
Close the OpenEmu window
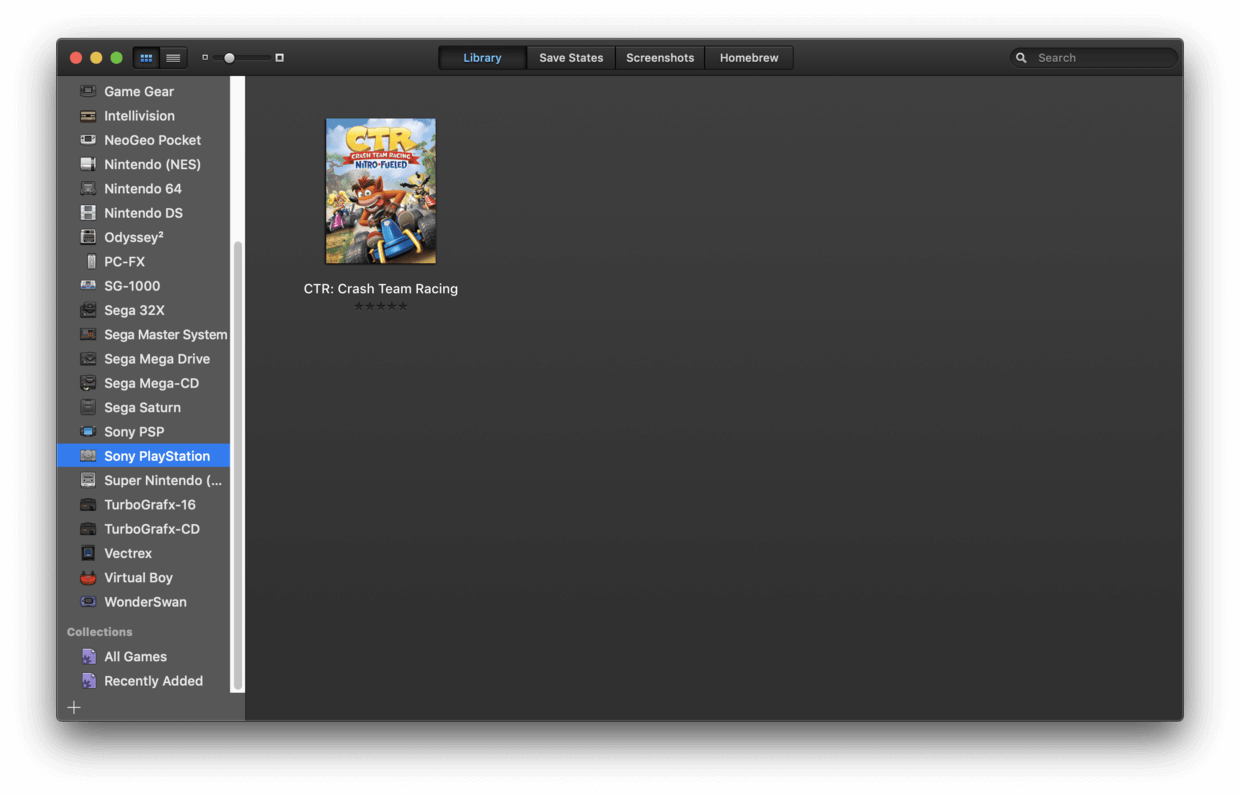coord(76,58)
